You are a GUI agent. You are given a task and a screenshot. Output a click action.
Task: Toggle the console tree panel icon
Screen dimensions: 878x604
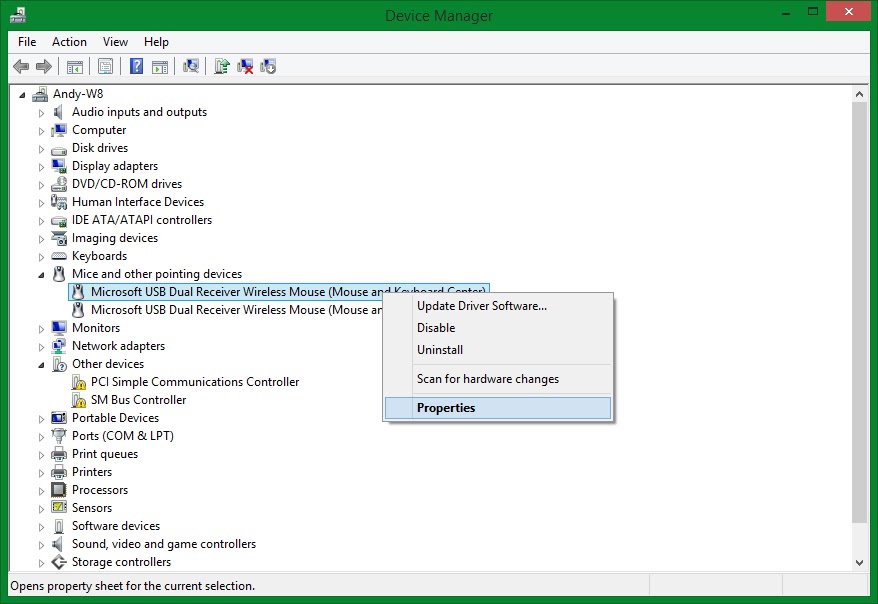(x=75, y=66)
